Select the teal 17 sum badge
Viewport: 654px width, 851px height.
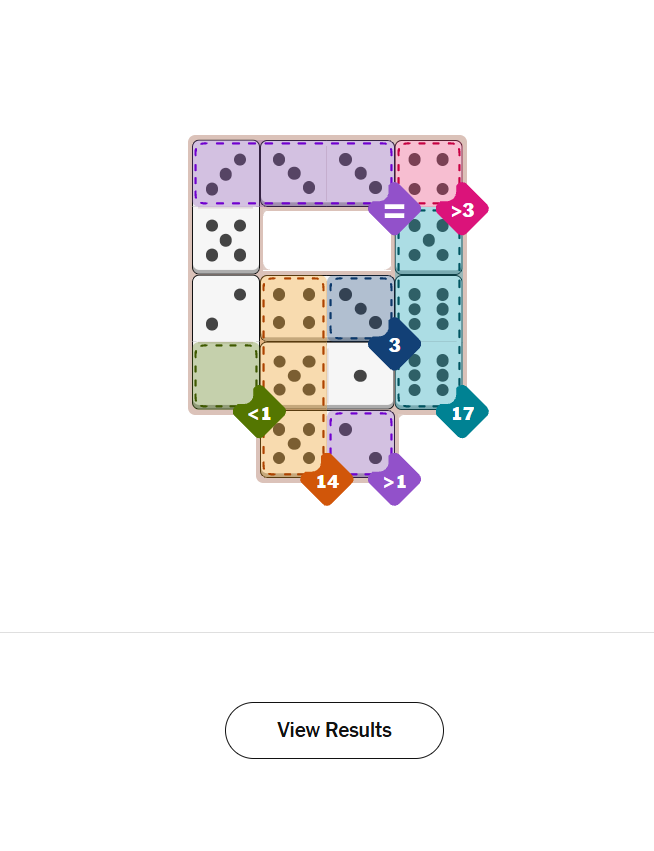(462, 412)
